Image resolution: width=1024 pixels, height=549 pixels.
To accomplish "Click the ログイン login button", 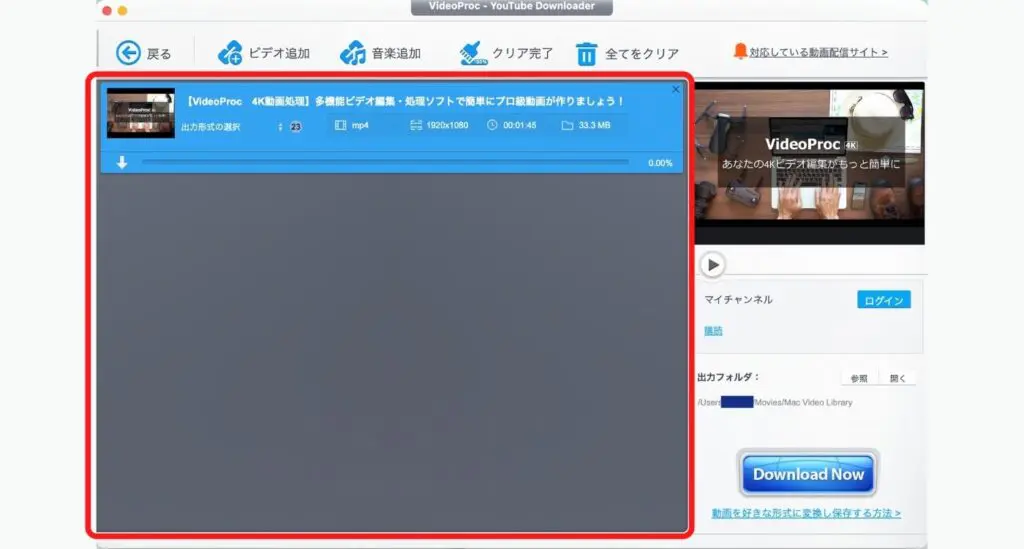I will pyautogui.click(x=884, y=300).
